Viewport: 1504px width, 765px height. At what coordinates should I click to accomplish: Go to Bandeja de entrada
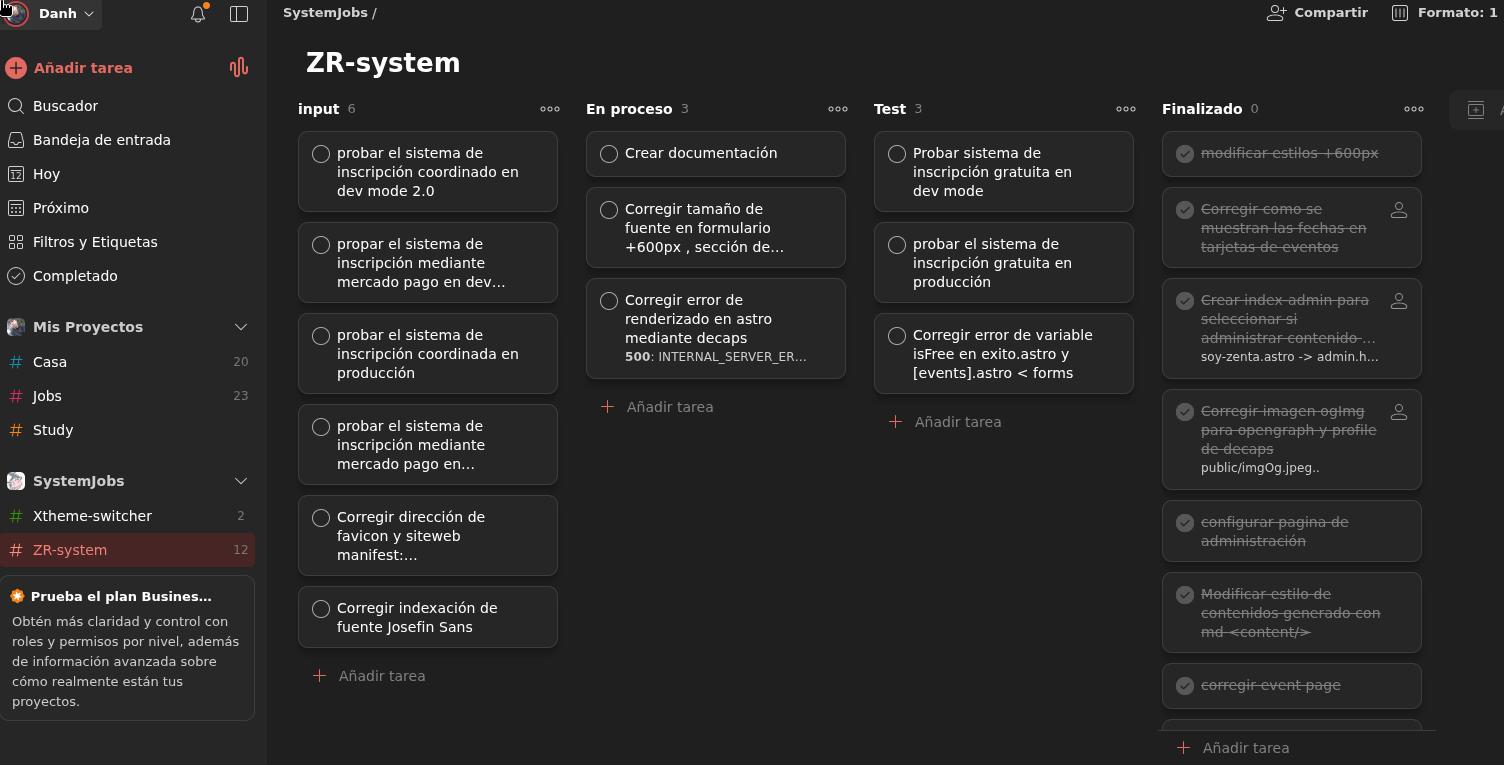tap(101, 140)
